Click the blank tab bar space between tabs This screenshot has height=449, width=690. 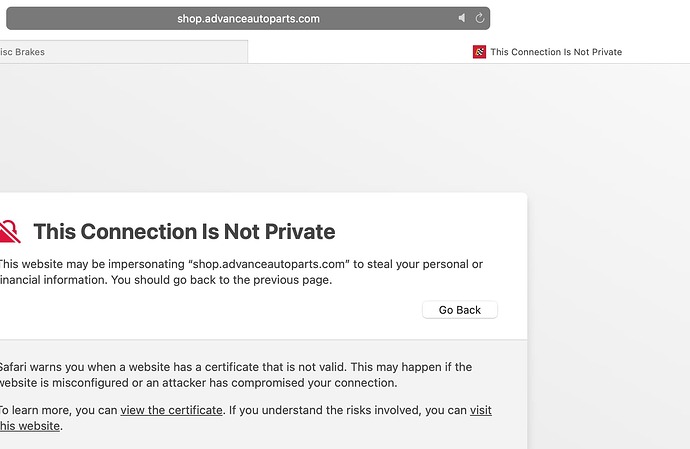[x=360, y=52]
